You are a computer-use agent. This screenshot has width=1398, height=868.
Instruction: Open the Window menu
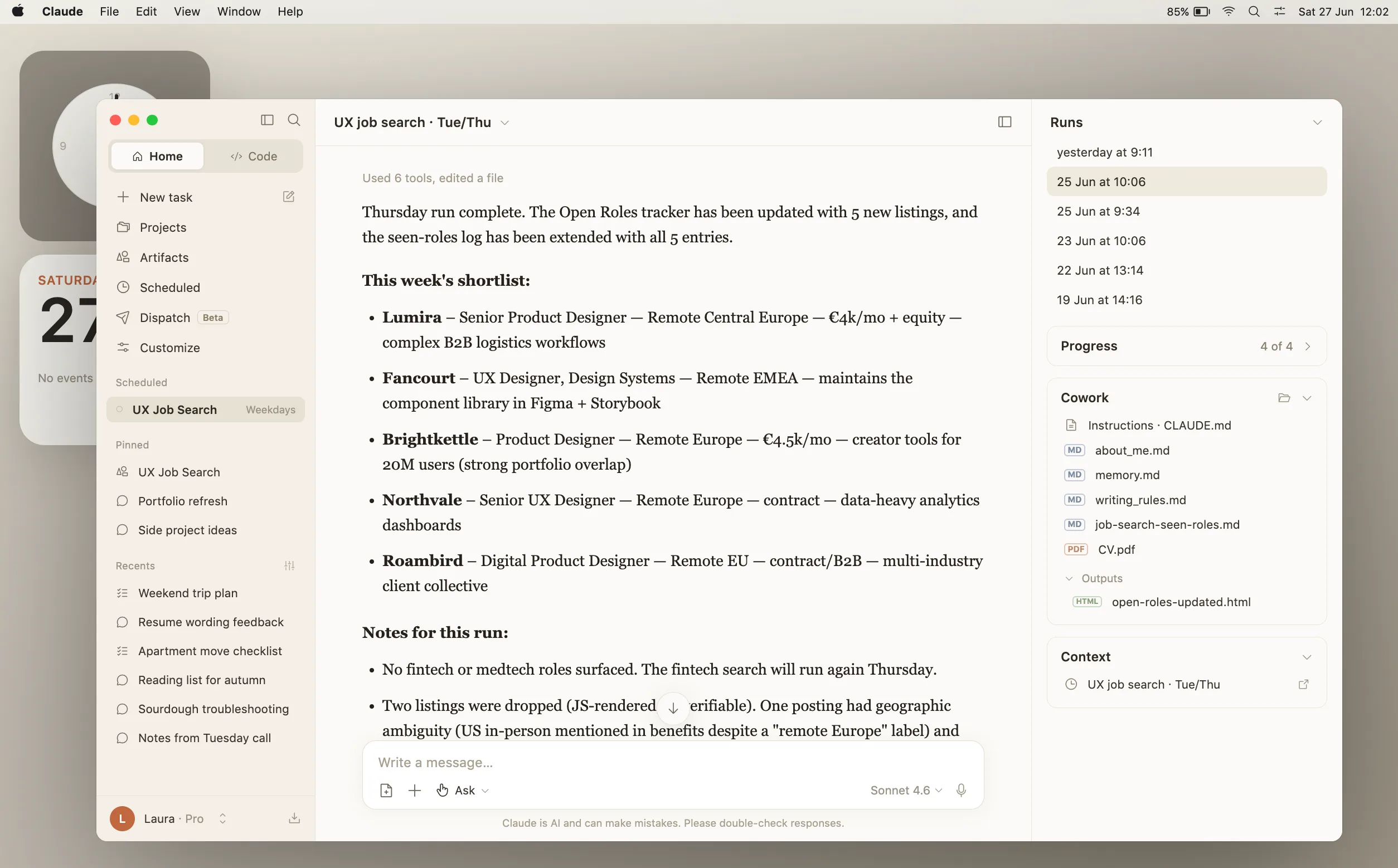(x=239, y=12)
